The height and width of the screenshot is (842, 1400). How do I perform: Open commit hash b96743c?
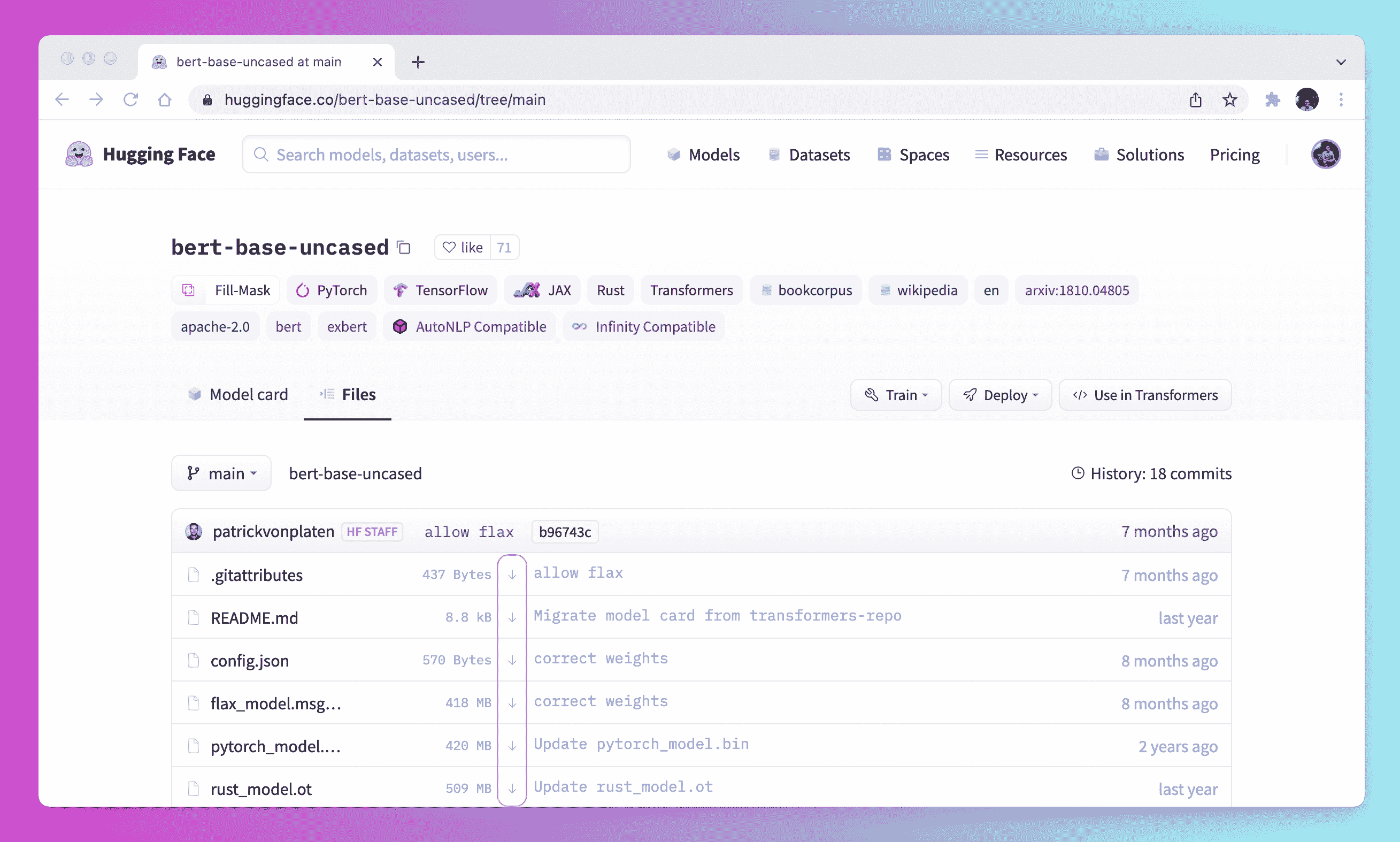pos(565,532)
